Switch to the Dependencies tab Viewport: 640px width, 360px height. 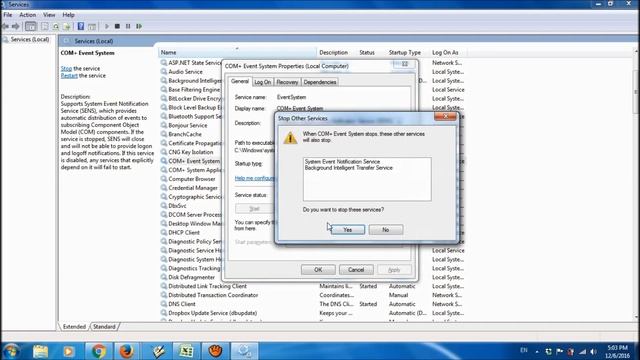coord(320,82)
